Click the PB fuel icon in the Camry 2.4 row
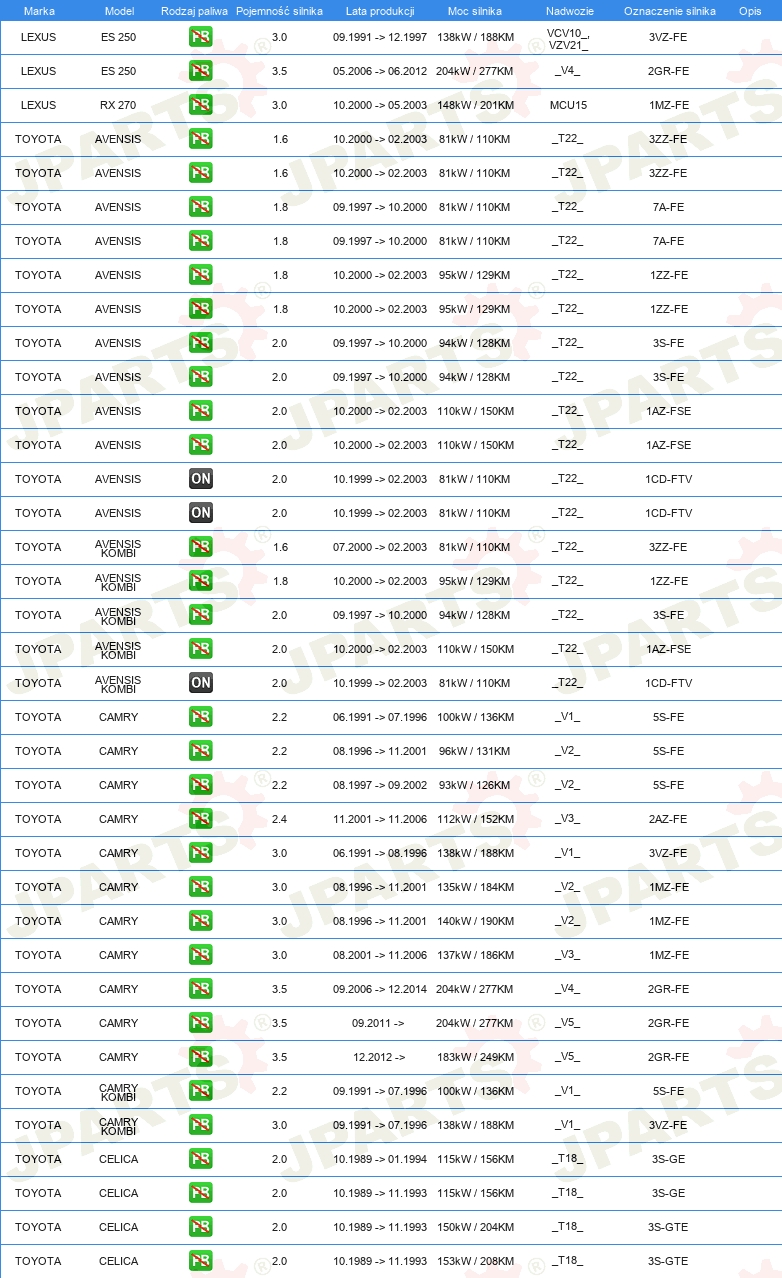Screen dimensions: 782x1278 [x=201, y=819]
